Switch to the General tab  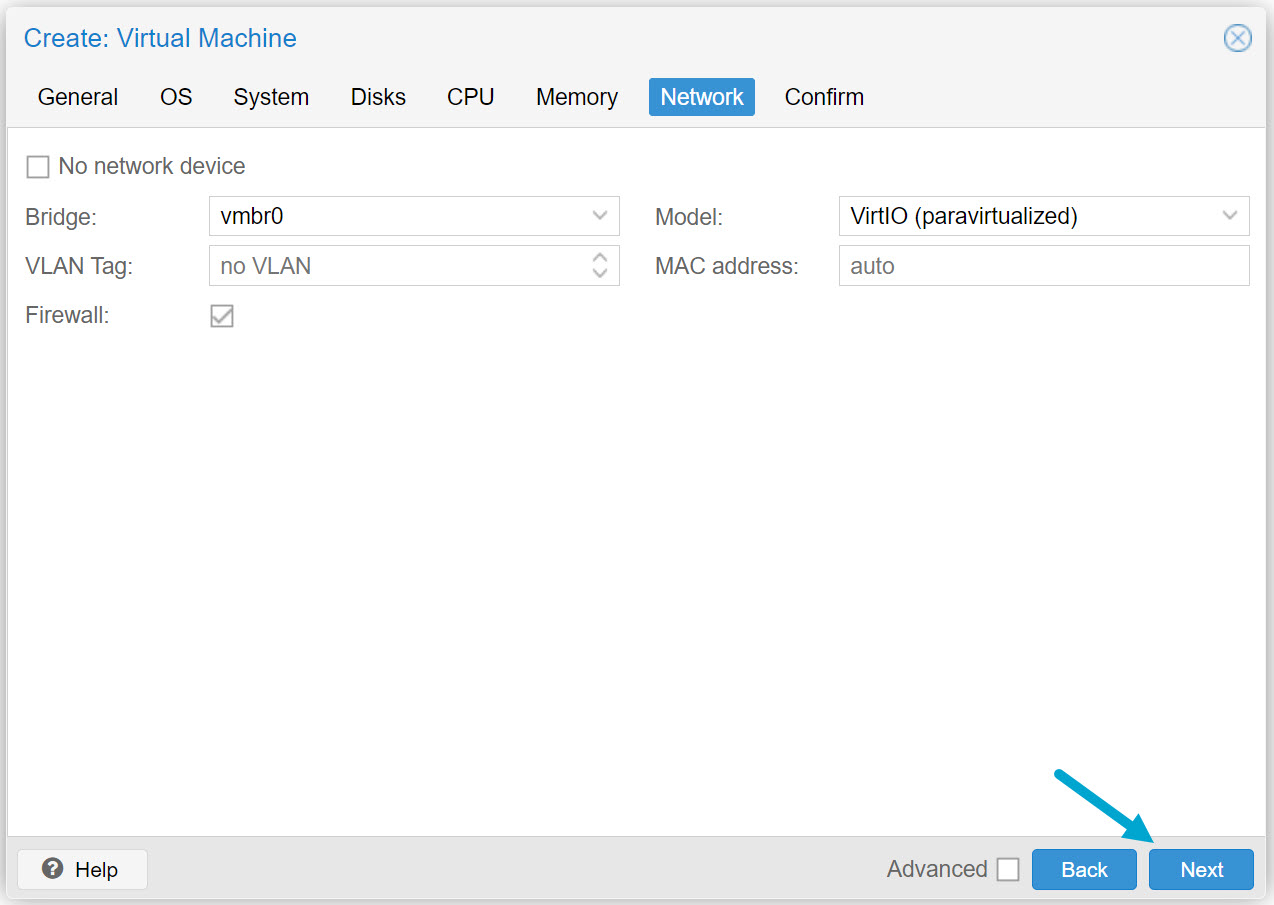77,96
